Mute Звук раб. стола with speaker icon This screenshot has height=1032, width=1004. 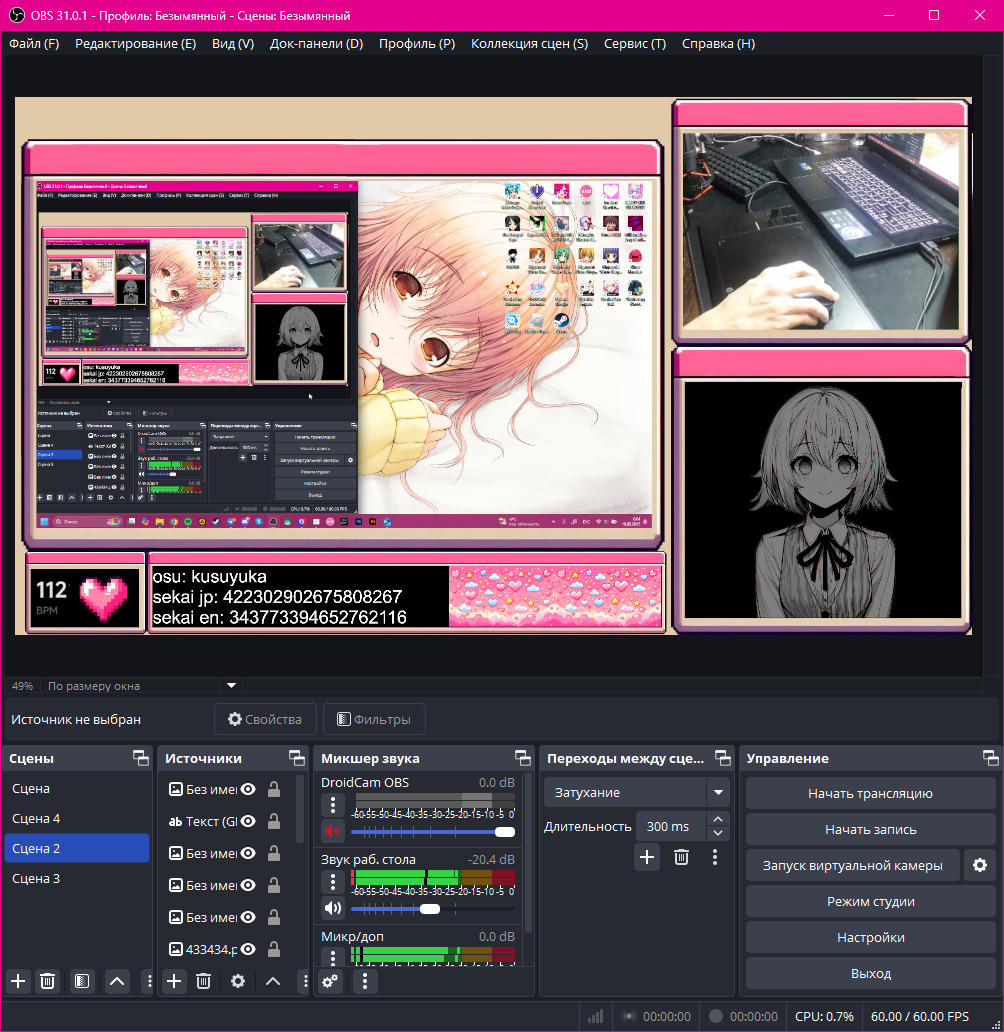[x=333, y=908]
